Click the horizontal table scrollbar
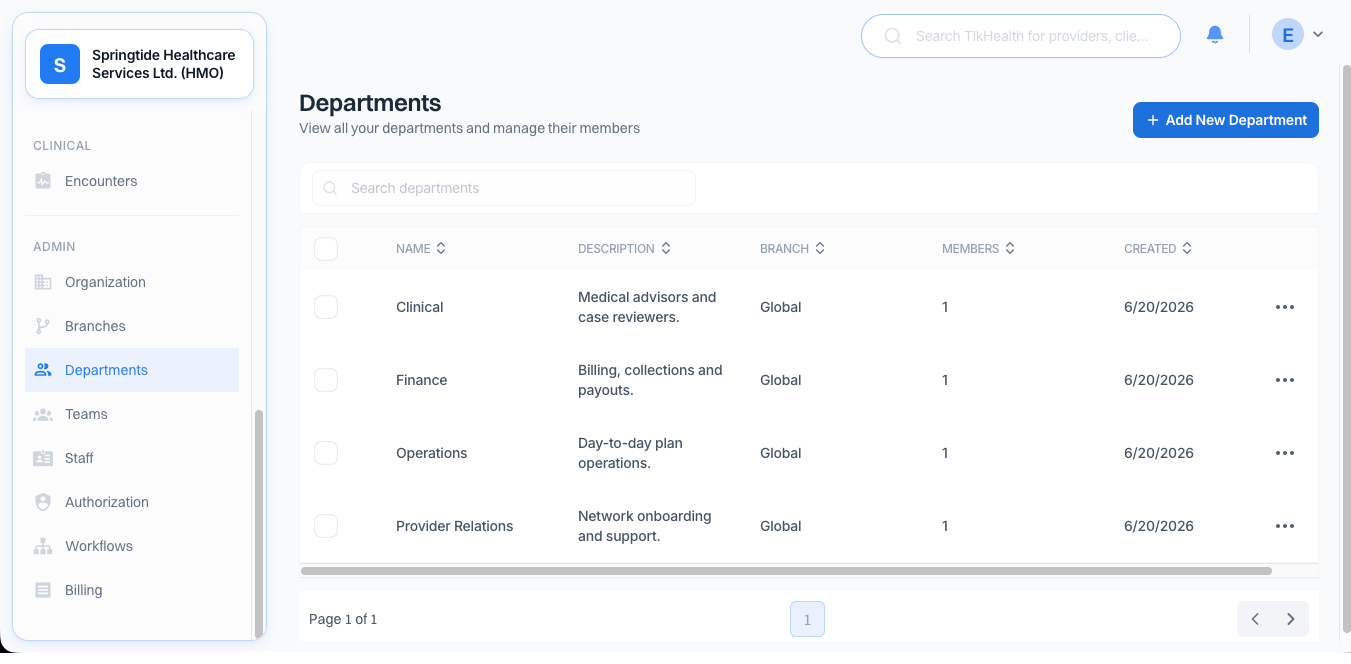Viewport: 1351px width, 664px height. 786,571
